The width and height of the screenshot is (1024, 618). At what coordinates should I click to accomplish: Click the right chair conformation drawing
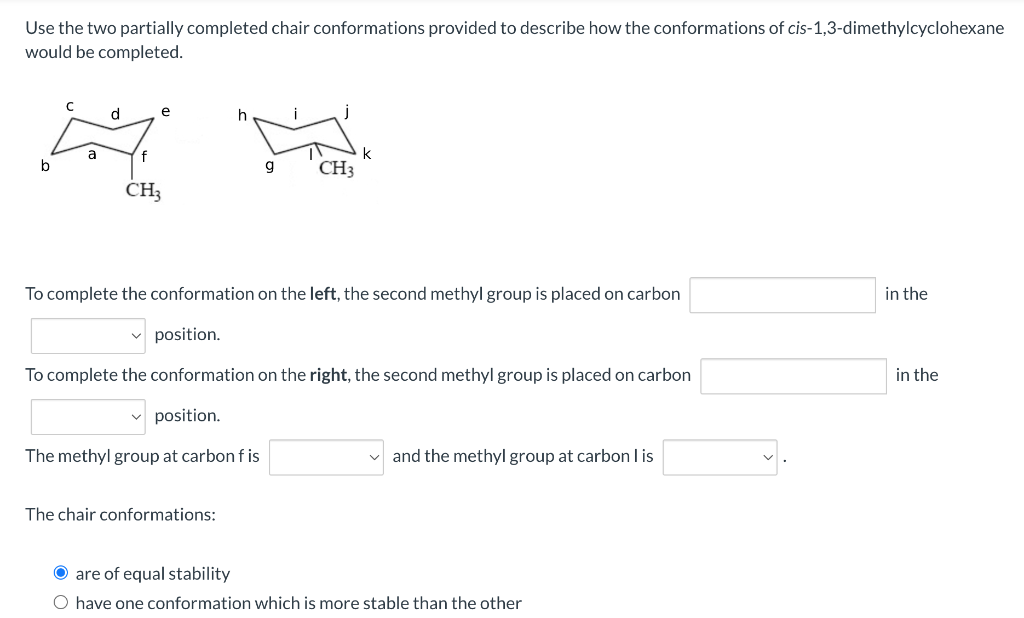tap(305, 135)
